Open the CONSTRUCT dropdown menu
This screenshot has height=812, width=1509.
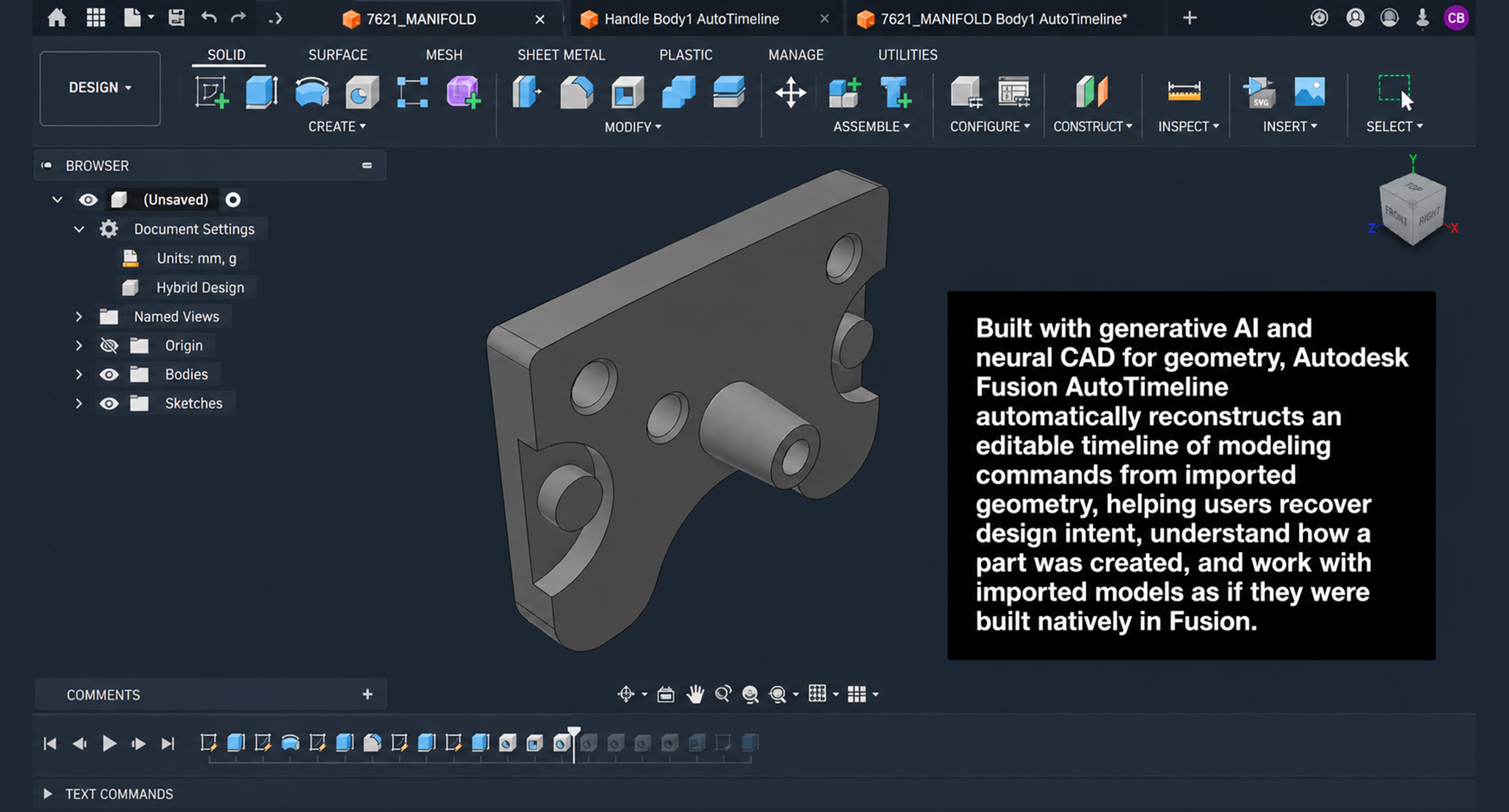click(1092, 127)
